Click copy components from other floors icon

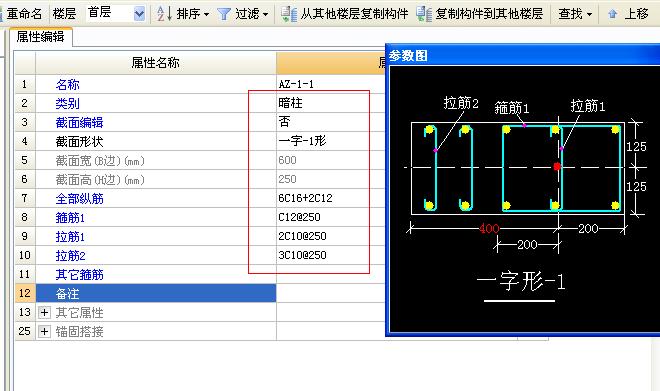pyautogui.click(x=289, y=14)
